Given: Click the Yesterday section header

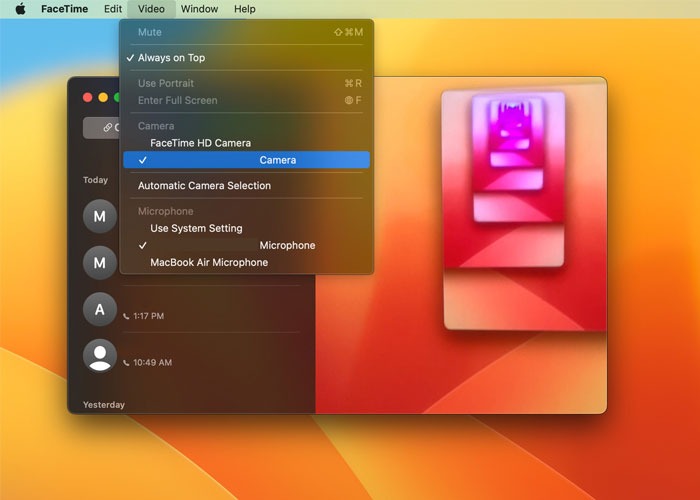Looking at the screenshot, I should [x=104, y=405].
